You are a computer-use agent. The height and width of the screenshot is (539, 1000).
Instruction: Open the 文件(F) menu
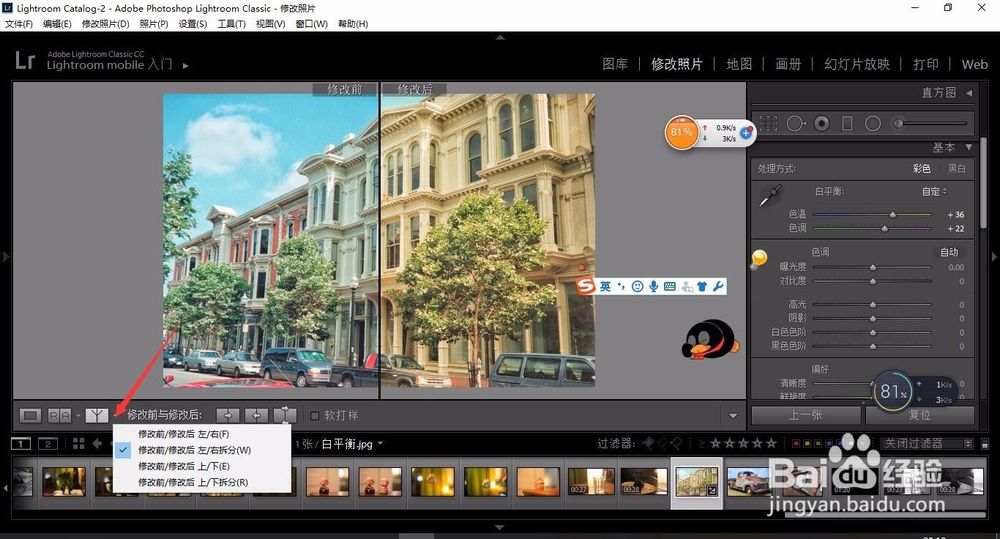[x=18, y=24]
